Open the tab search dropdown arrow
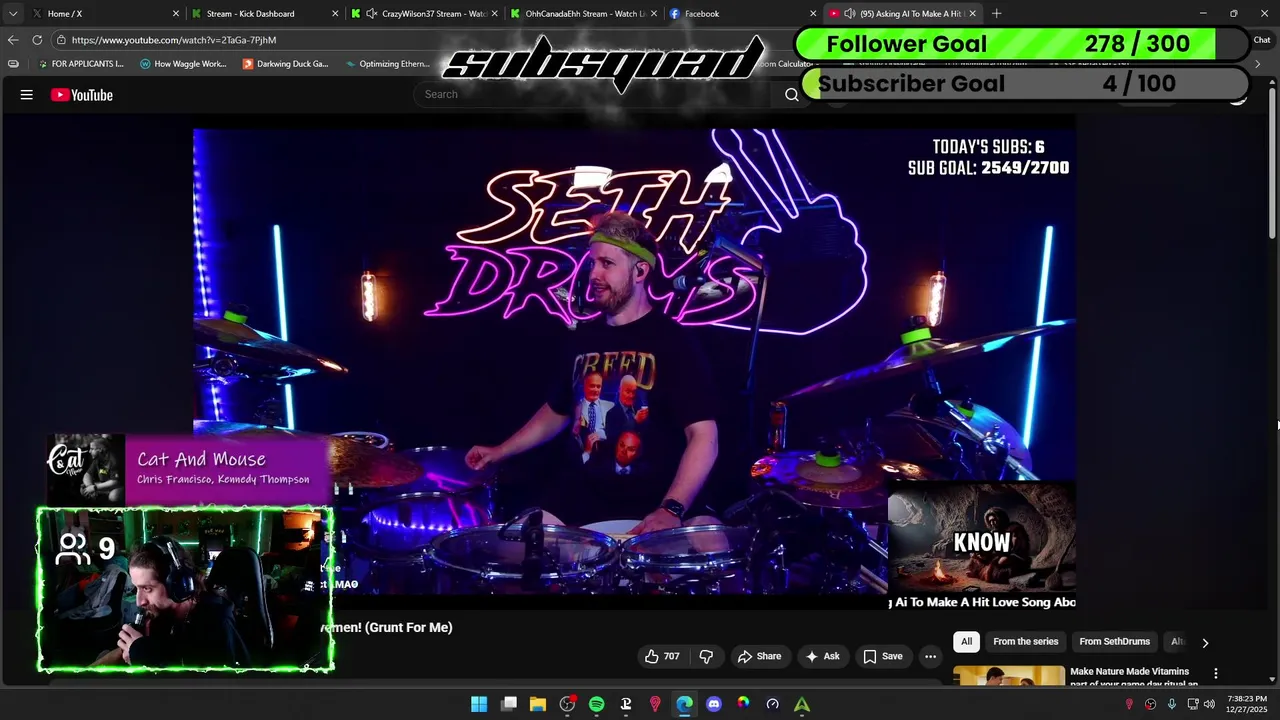This screenshot has width=1280, height=720. tap(12, 14)
